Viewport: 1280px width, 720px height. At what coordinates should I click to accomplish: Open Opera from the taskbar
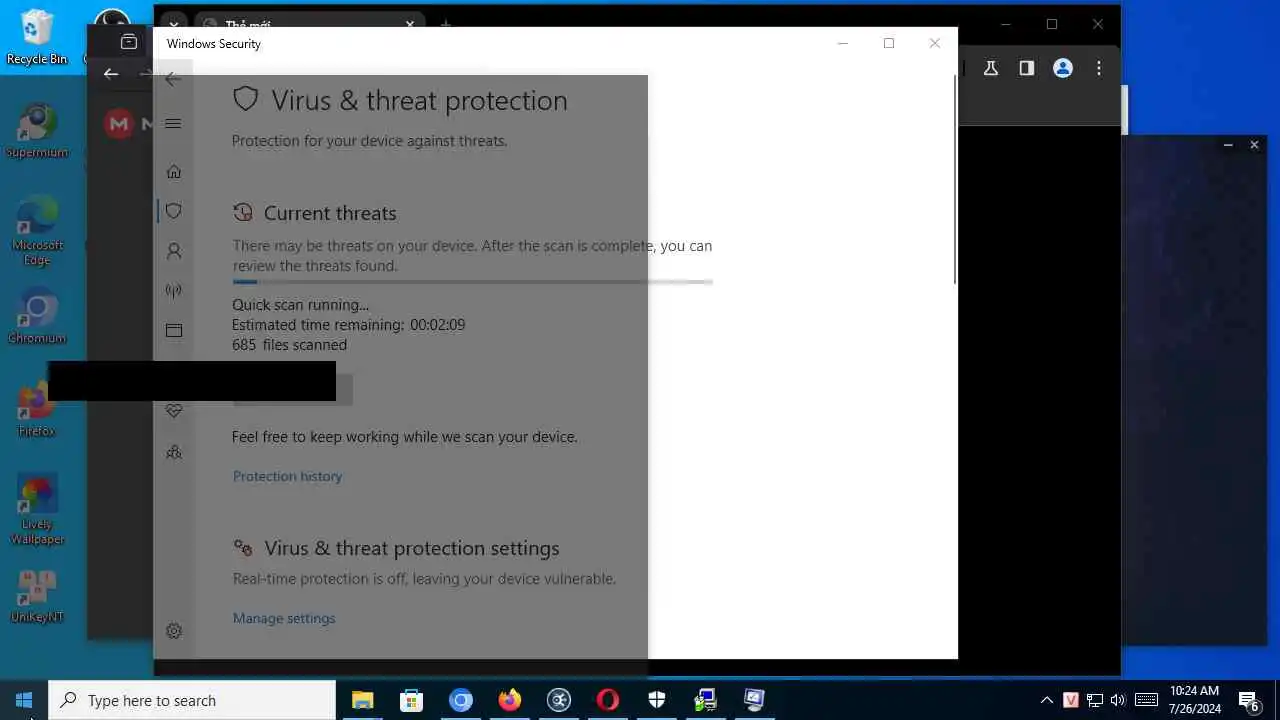click(x=607, y=700)
